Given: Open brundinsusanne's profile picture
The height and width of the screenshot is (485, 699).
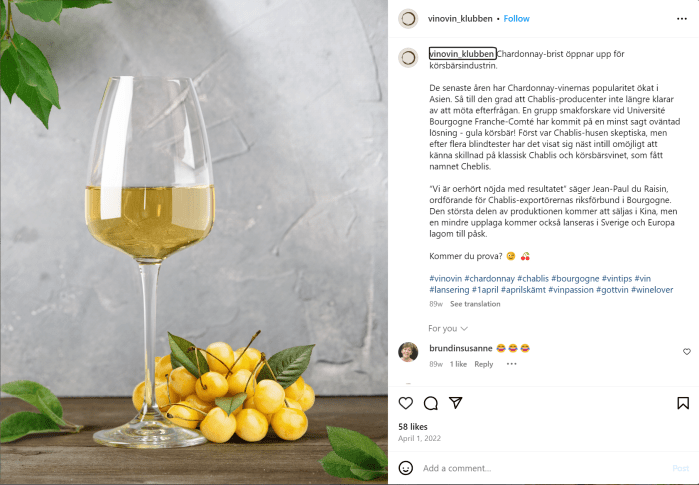Looking at the screenshot, I should pyautogui.click(x=408, y=352).
